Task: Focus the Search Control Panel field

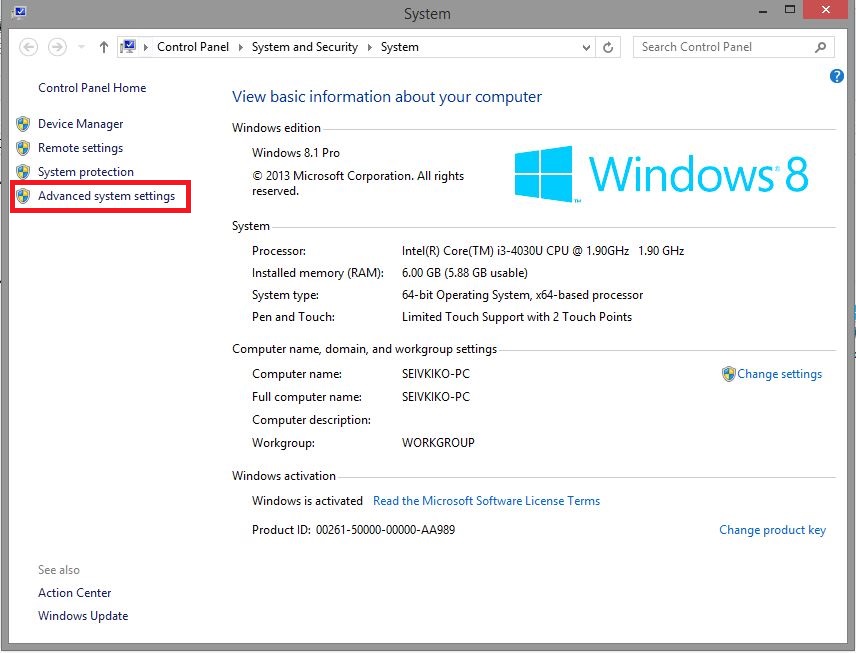Action: pyautogui.click(x=722, y=47)
